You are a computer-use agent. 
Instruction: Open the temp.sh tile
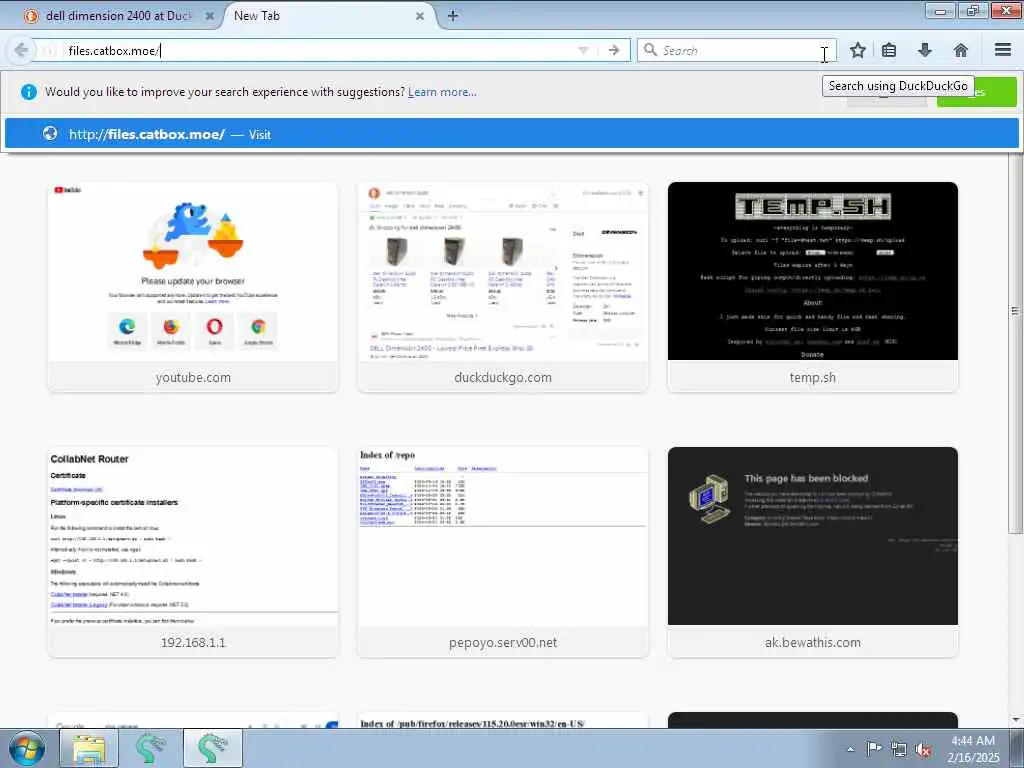tap(812, 287)
